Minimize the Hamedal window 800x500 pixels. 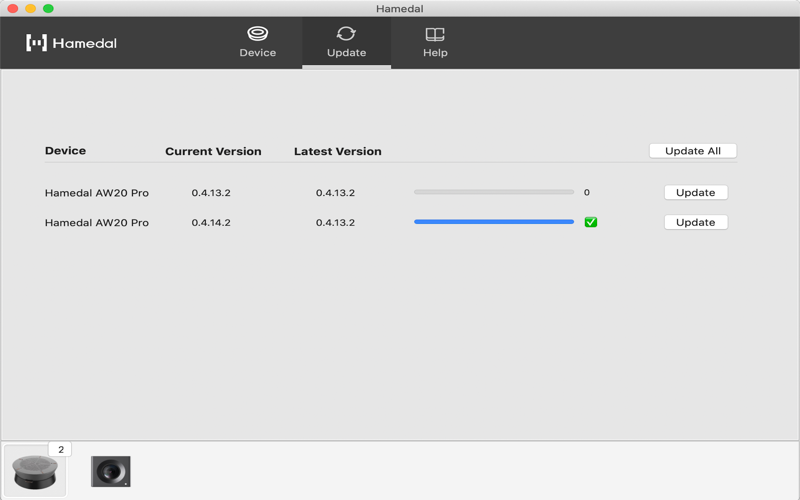(x=31, y=8)
